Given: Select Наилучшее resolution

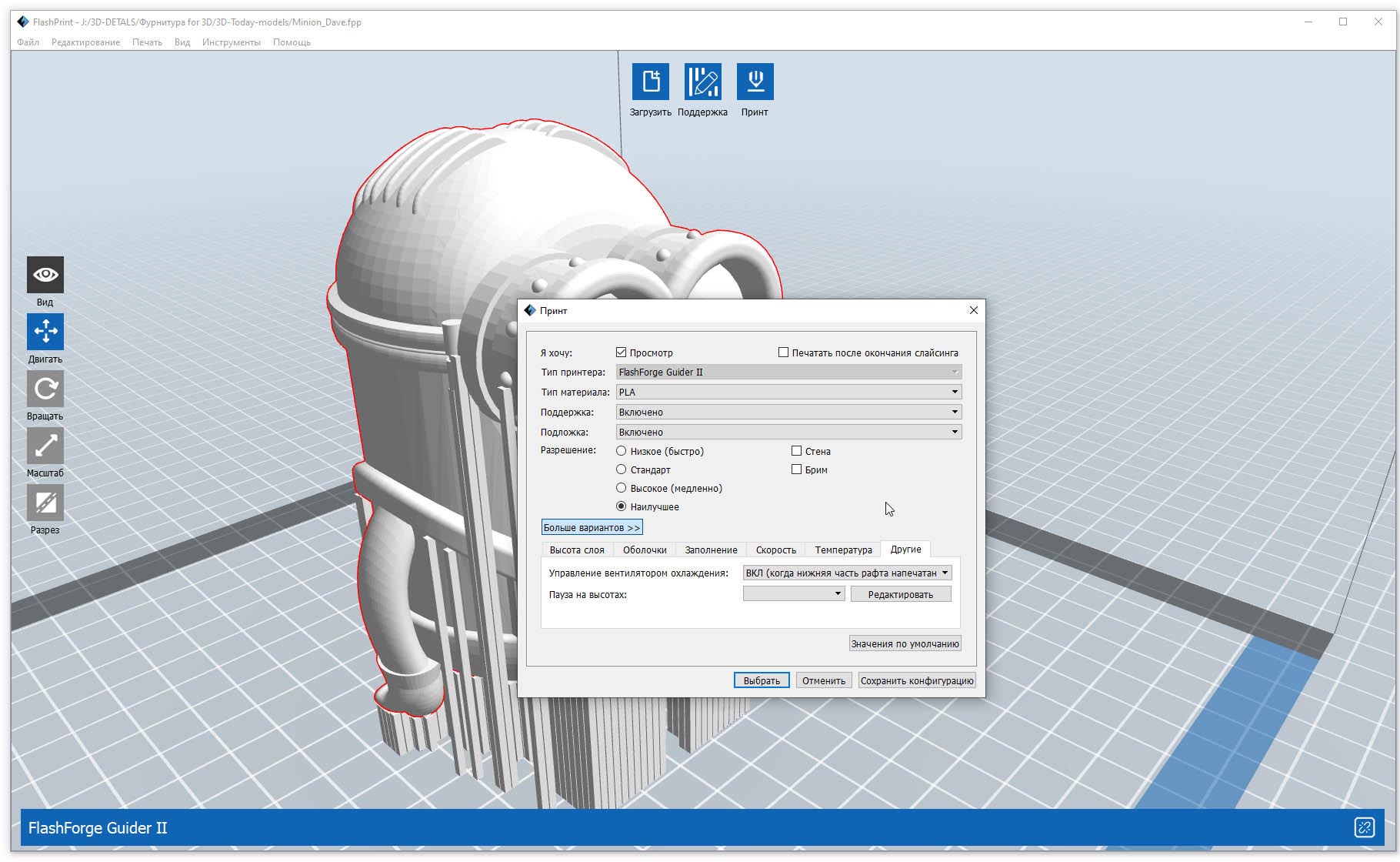Looking at the screenshot, I should [622, 506].
